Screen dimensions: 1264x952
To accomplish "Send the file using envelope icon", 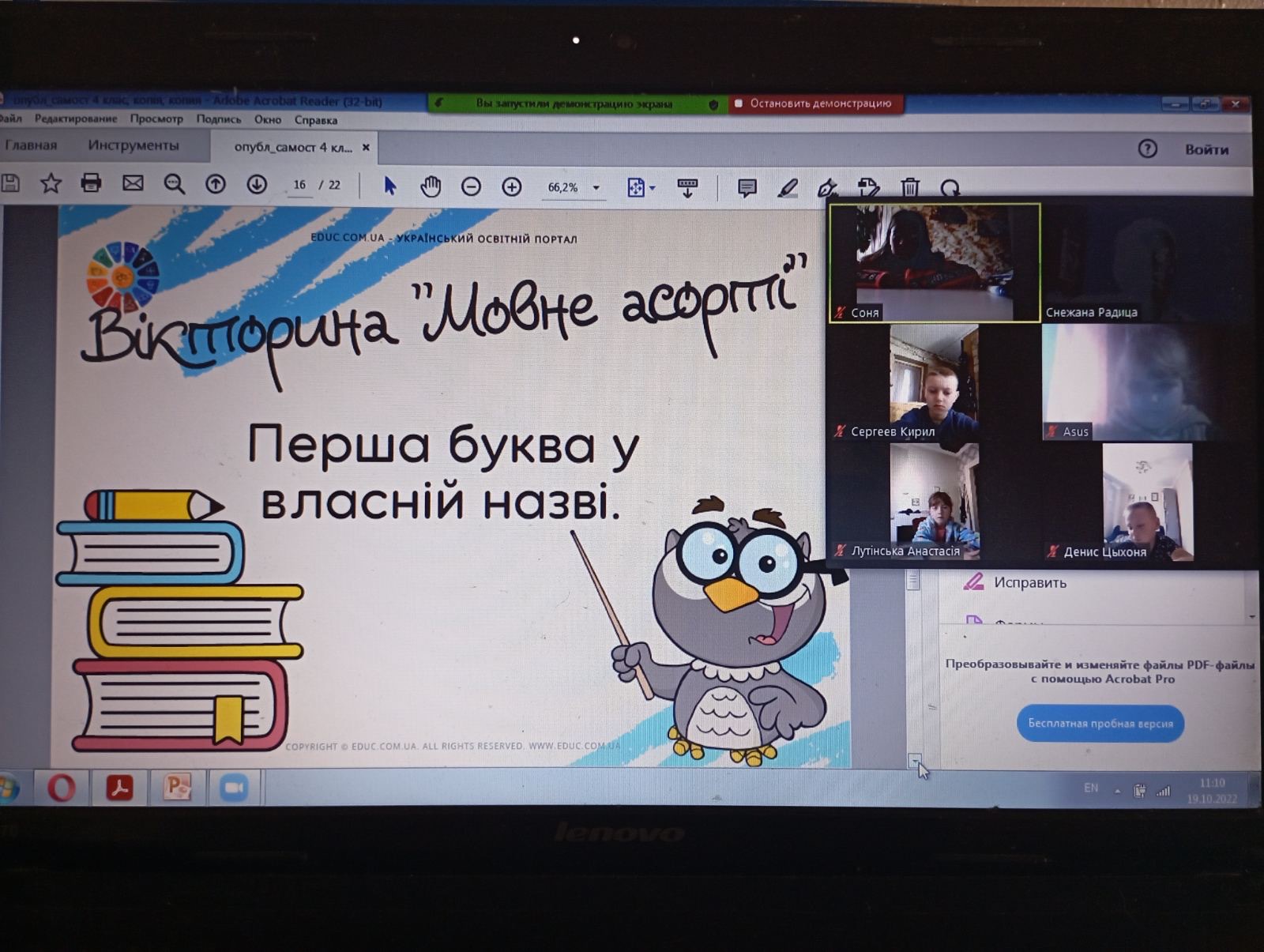I will pos(133,183).
